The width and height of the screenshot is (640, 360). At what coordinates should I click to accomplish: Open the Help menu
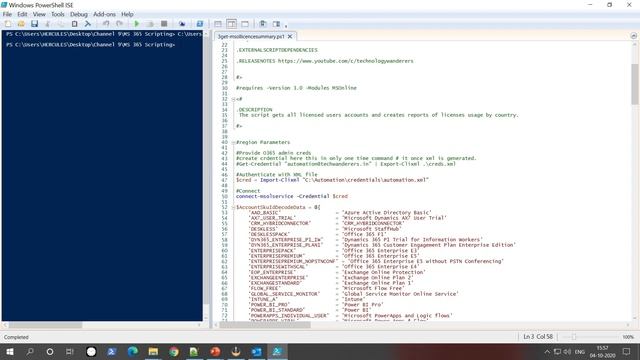pos(127,14)
